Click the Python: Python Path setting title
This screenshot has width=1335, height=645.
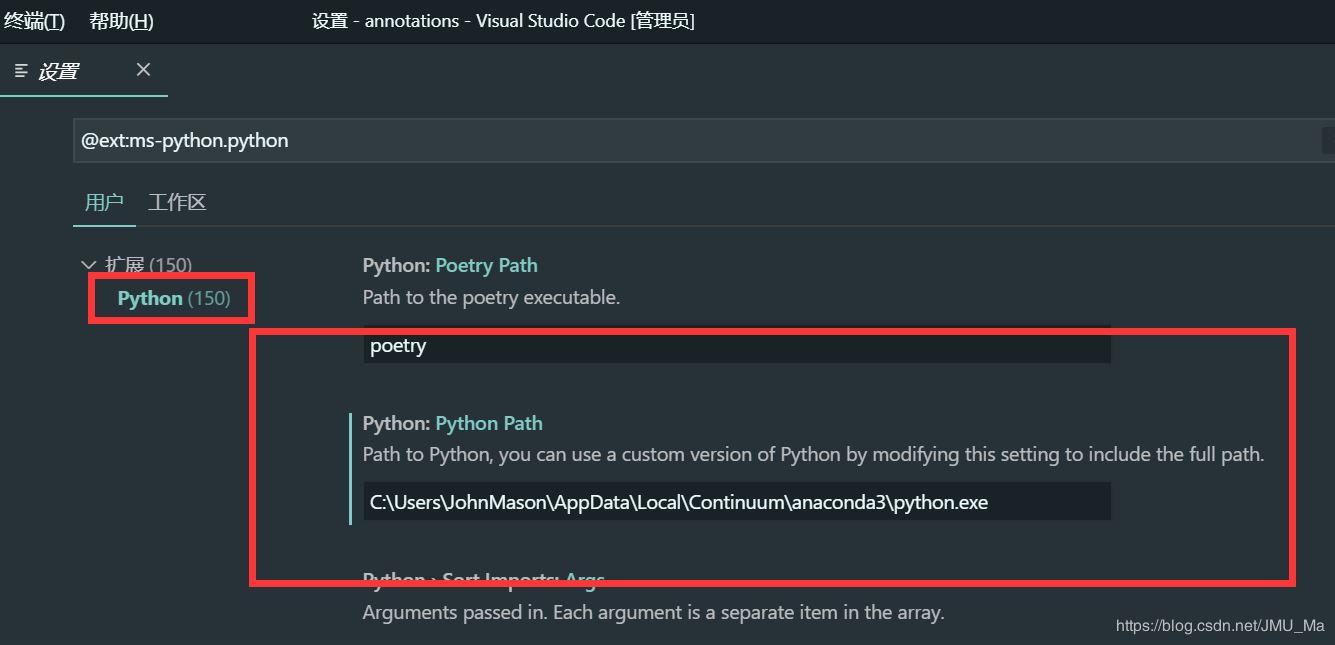click(453, 423)
